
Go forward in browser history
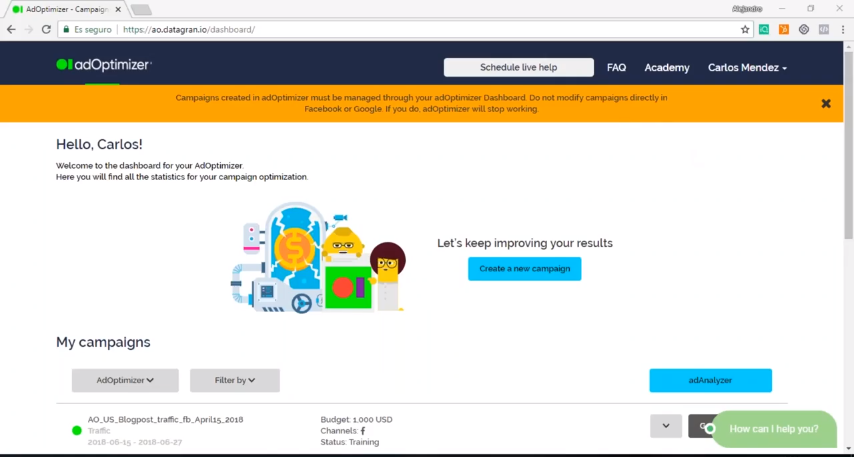tap(28, 30)
